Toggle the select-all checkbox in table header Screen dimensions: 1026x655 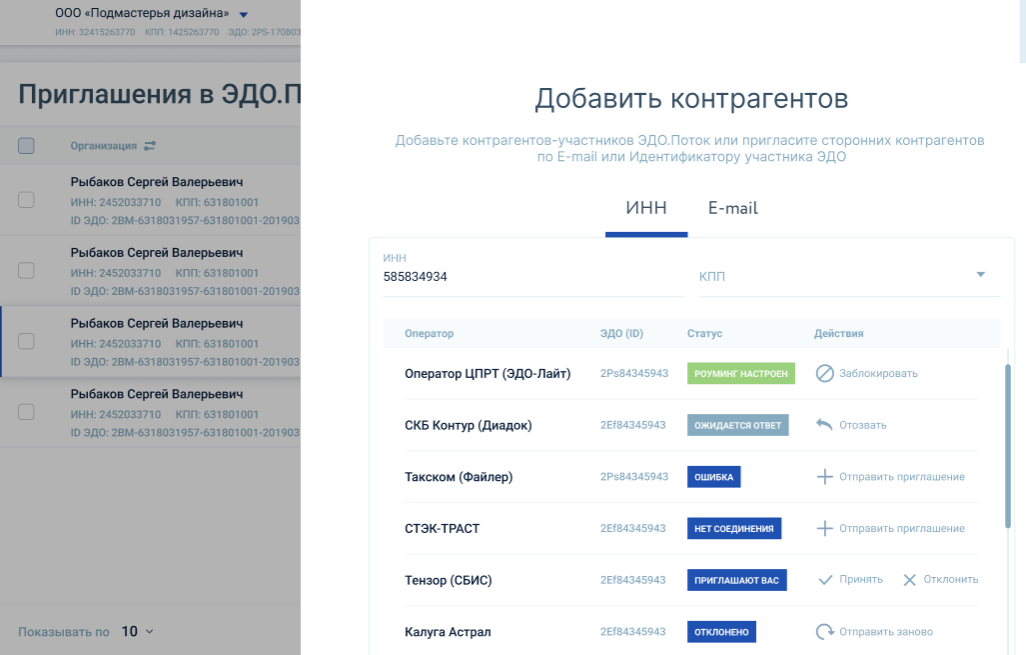click(27, 146)
